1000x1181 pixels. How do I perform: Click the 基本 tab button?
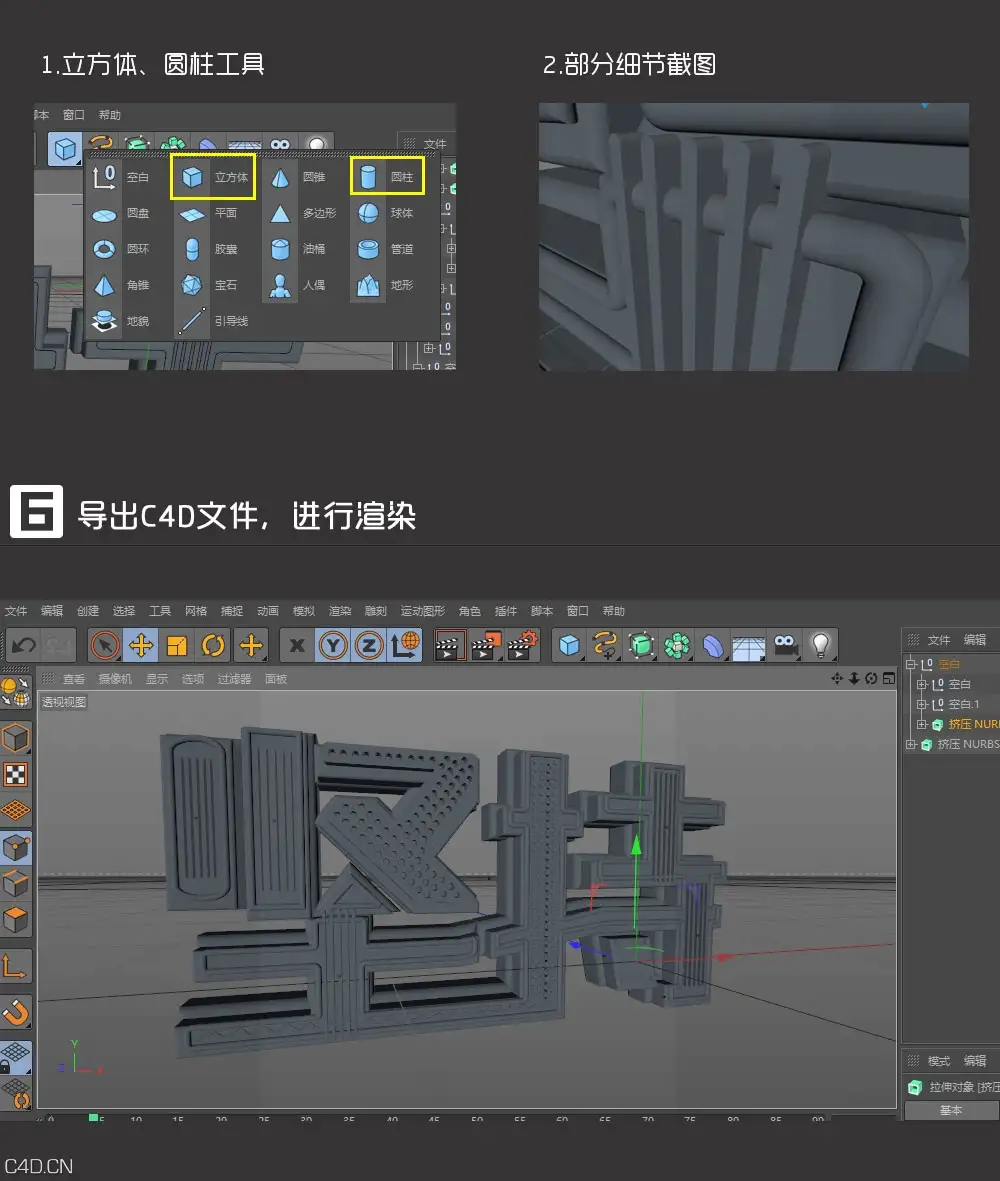point(951,1110)
